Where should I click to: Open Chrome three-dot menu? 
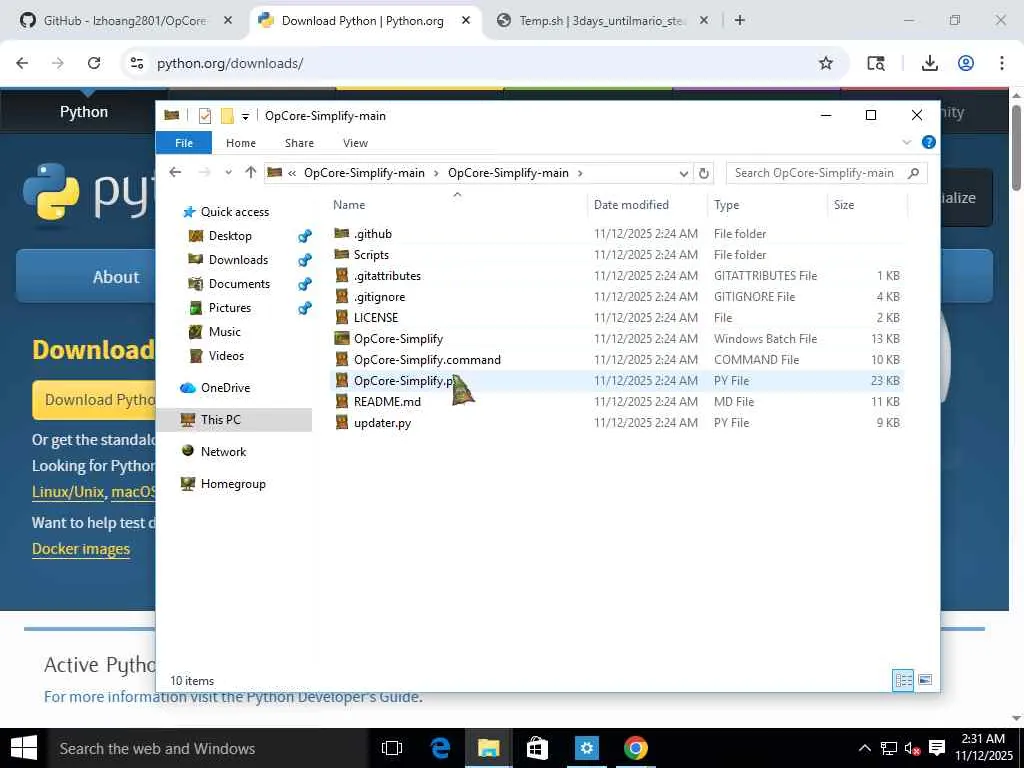pyautogui.click(x=1002, y=63)
